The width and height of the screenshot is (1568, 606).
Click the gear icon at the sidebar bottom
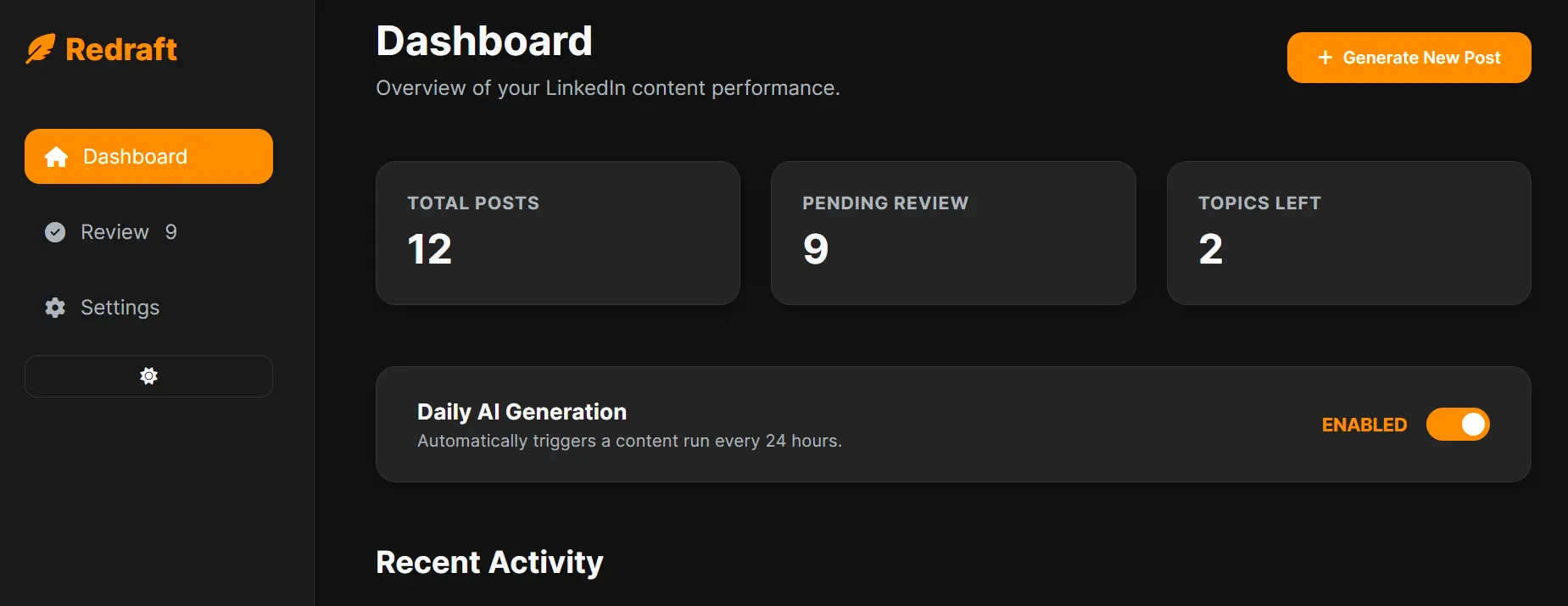(148, 375)
